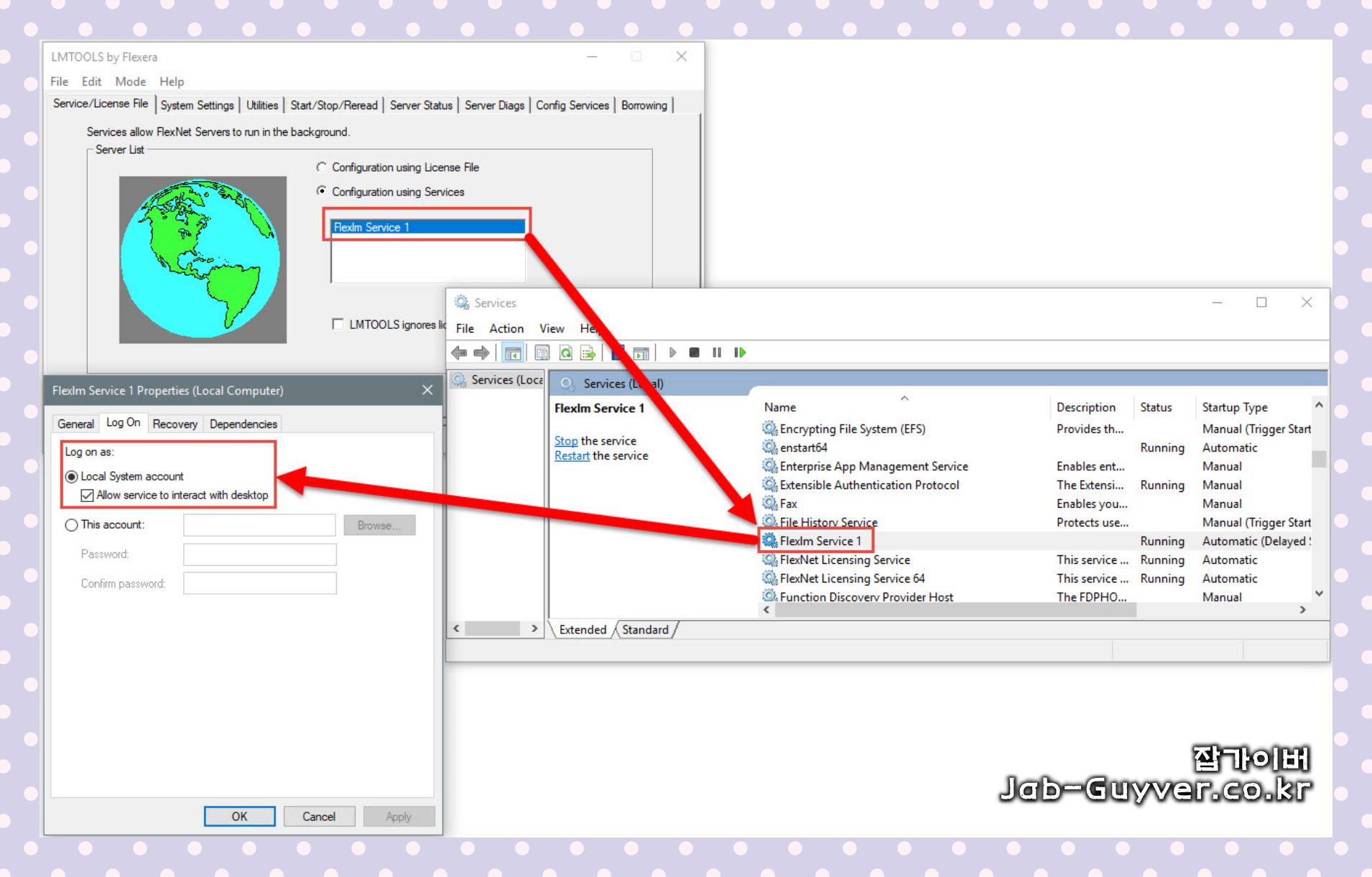
Task: Toggle Allow service to interact with desktop
Action: [88, 496]
